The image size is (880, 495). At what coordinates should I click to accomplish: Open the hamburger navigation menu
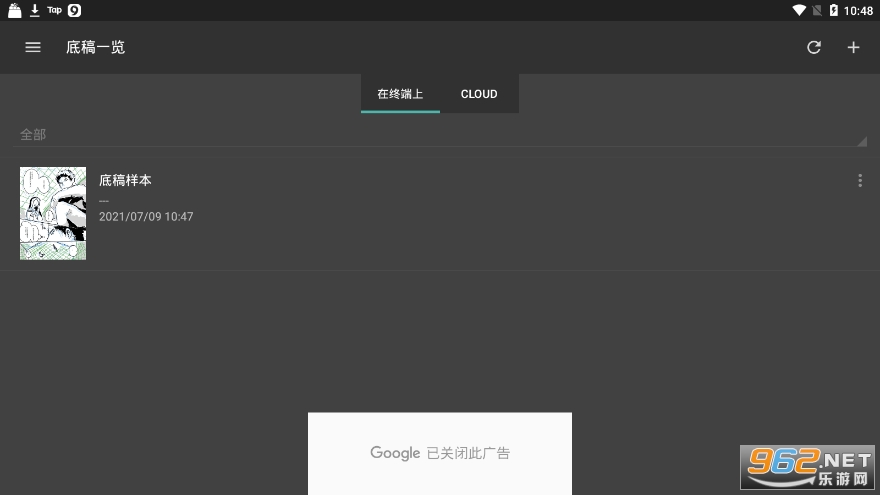[x=33, y=47]
